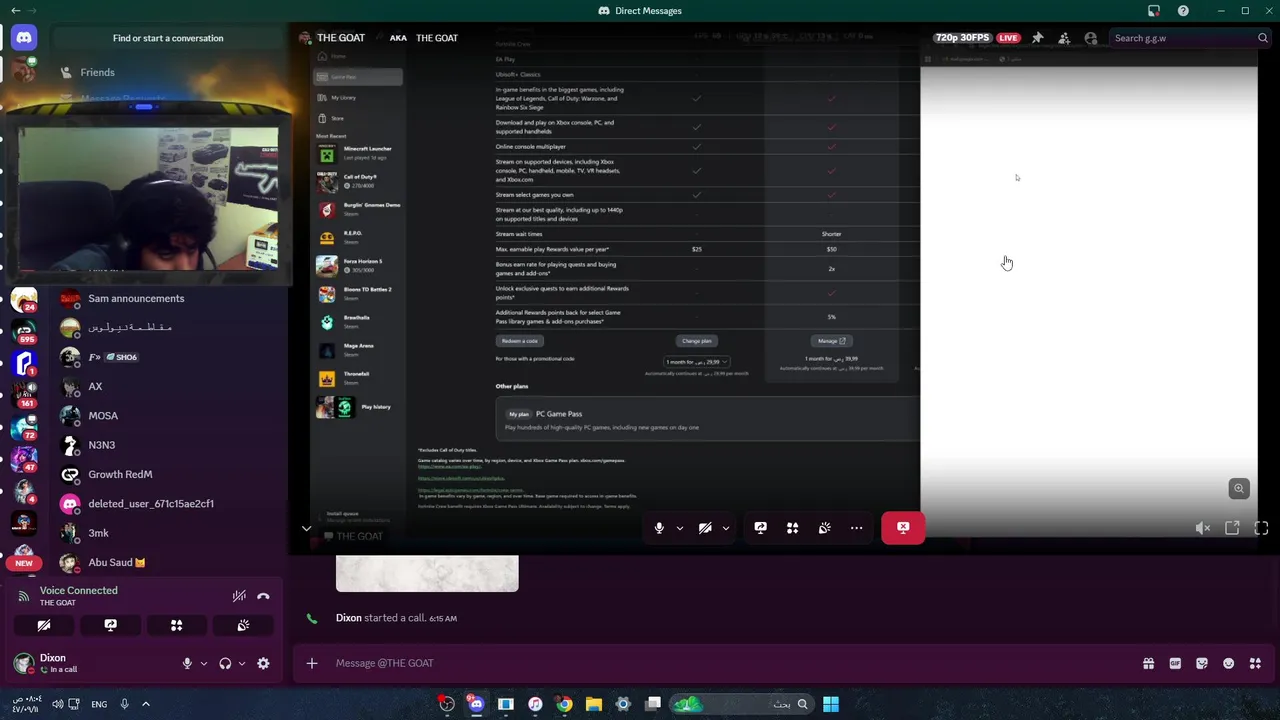This screenshot has width=1280, height=720.
Task: Open Discord Direct Messages home icon
Action: point(24,38)
